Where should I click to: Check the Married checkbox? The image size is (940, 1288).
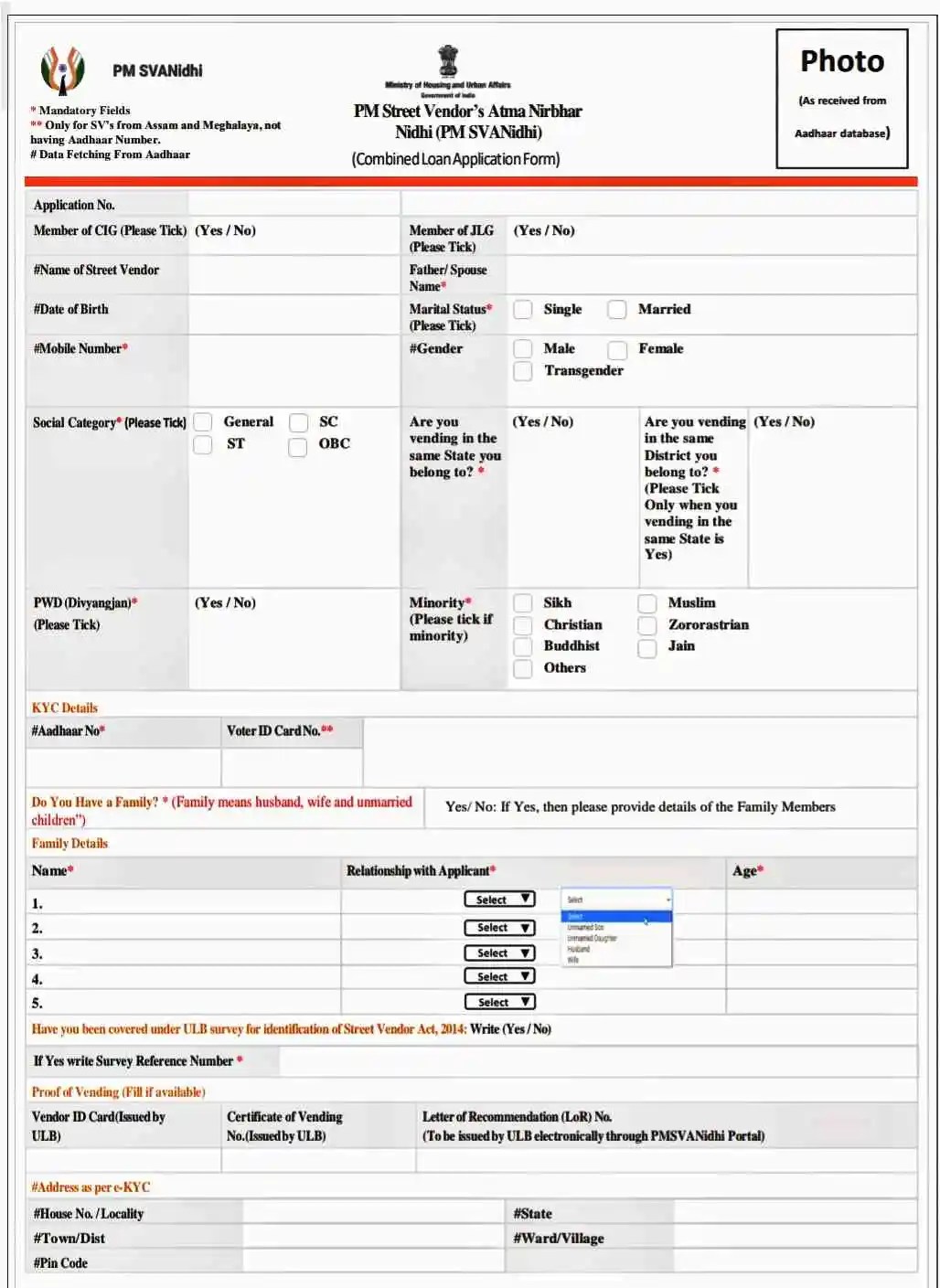click(x=616, y=310)
